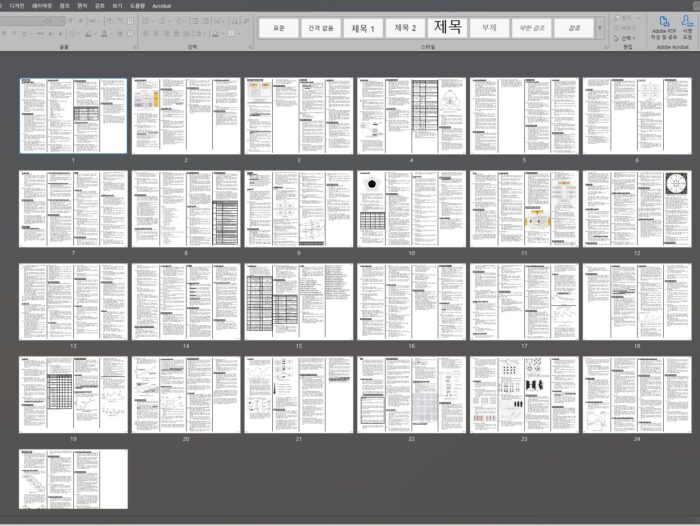Apply the 제목 1 style
The height and width of the screenshot is (526, 700).
[x=363, y=28]
